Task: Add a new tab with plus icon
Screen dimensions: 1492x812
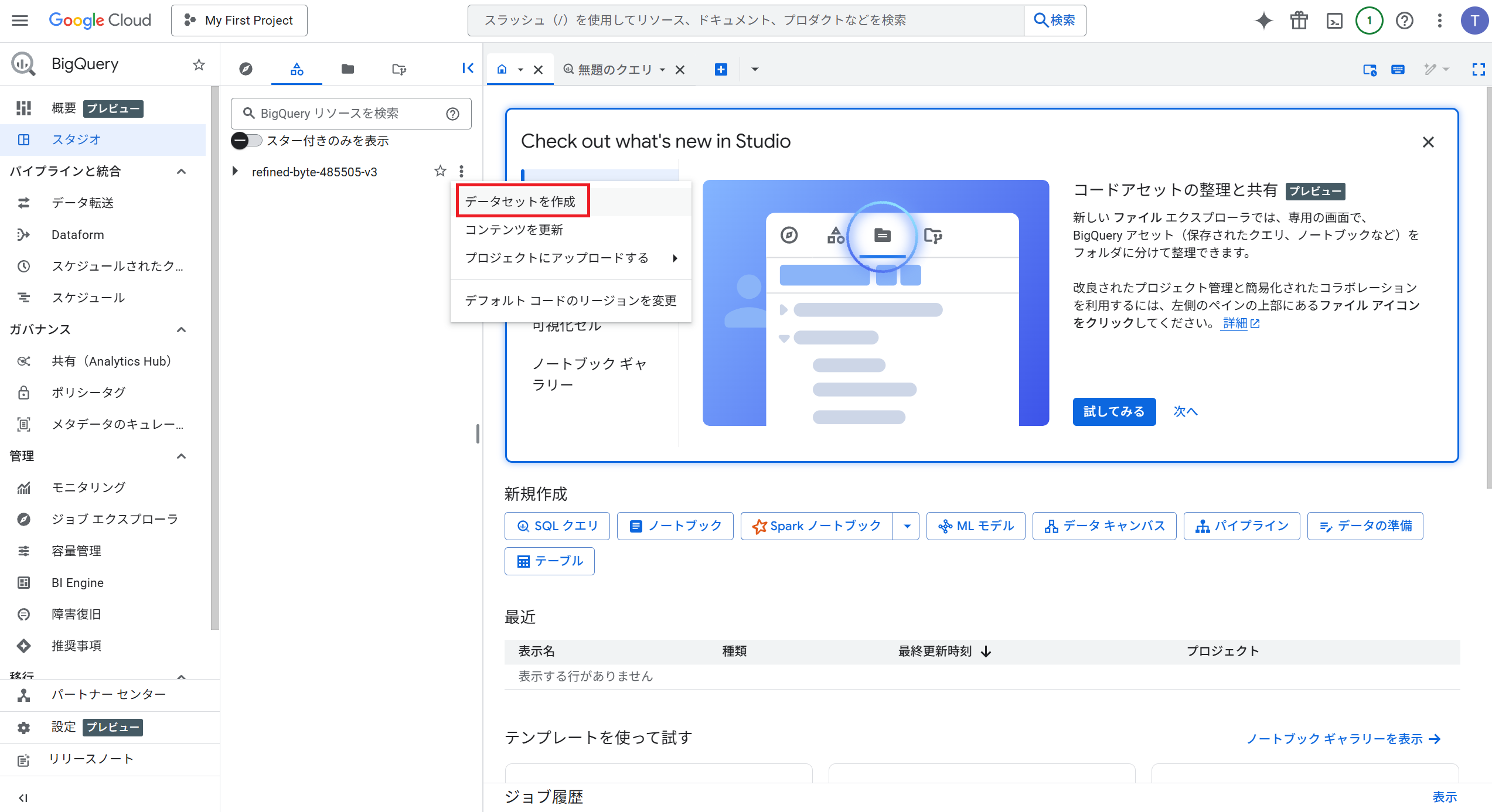Action: tap(721, 70)
